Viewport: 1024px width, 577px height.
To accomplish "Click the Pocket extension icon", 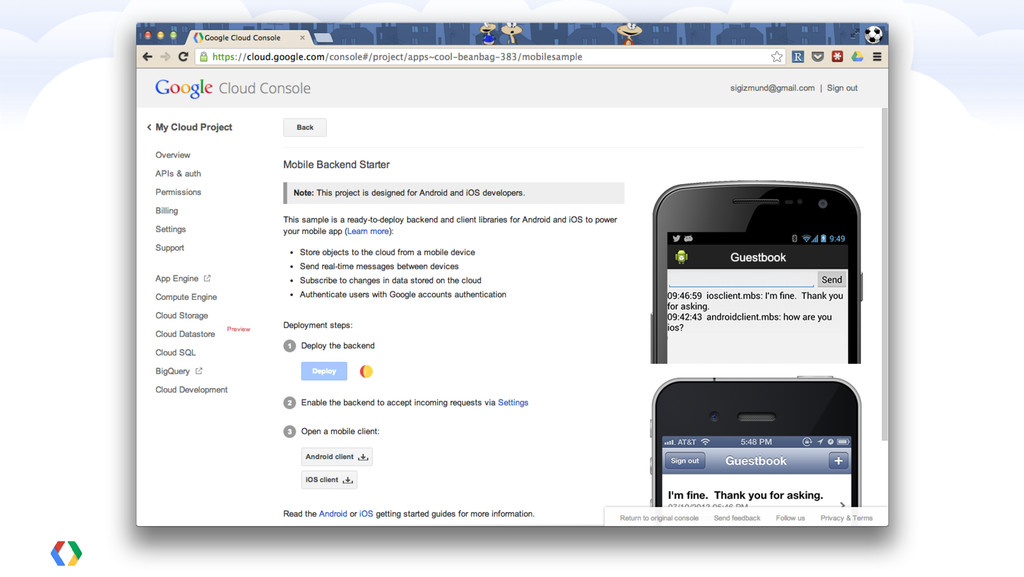I will pyautogui.click(x=818, y=57).
